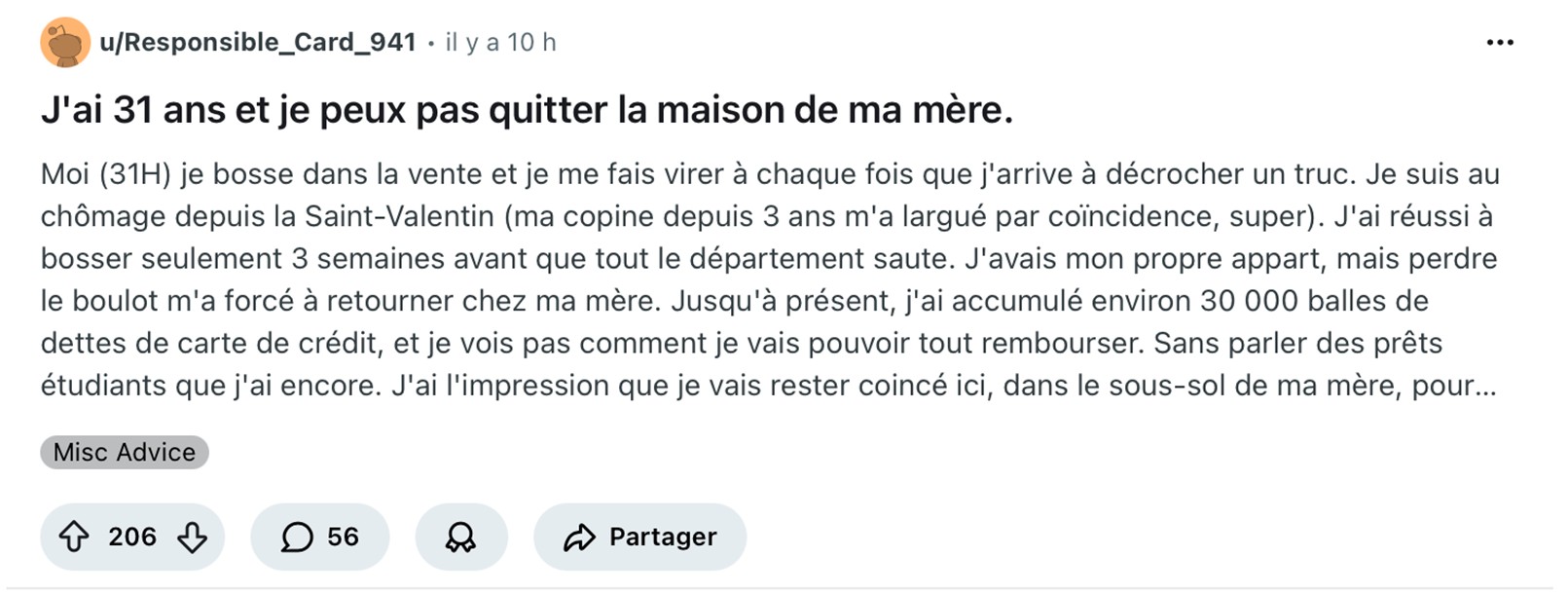Click the "30 000 balles" text in the body
Screen dimensions: 1568x594
(x=1314, y=301)
